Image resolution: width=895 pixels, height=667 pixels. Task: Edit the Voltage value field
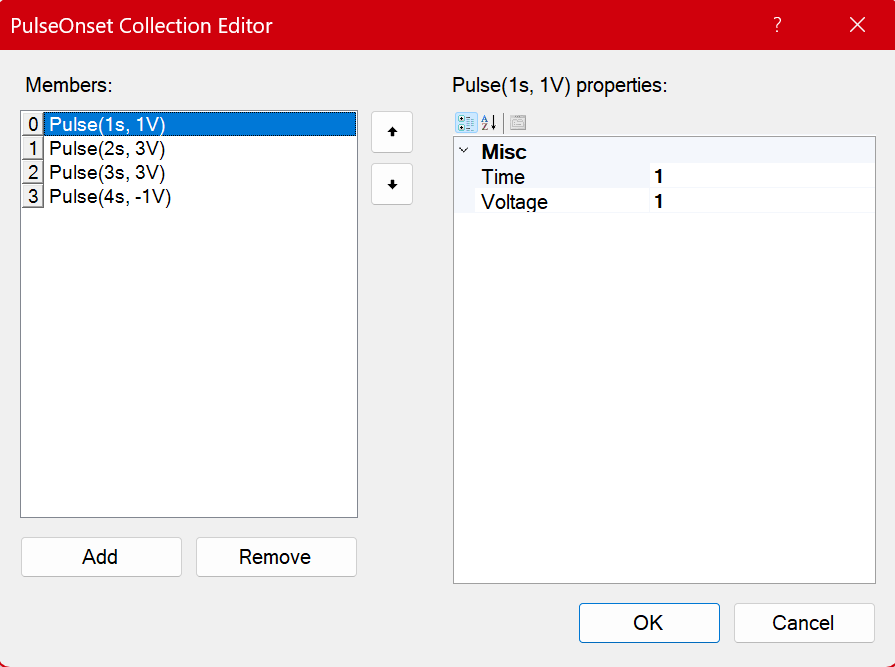(x=761, y=201)
